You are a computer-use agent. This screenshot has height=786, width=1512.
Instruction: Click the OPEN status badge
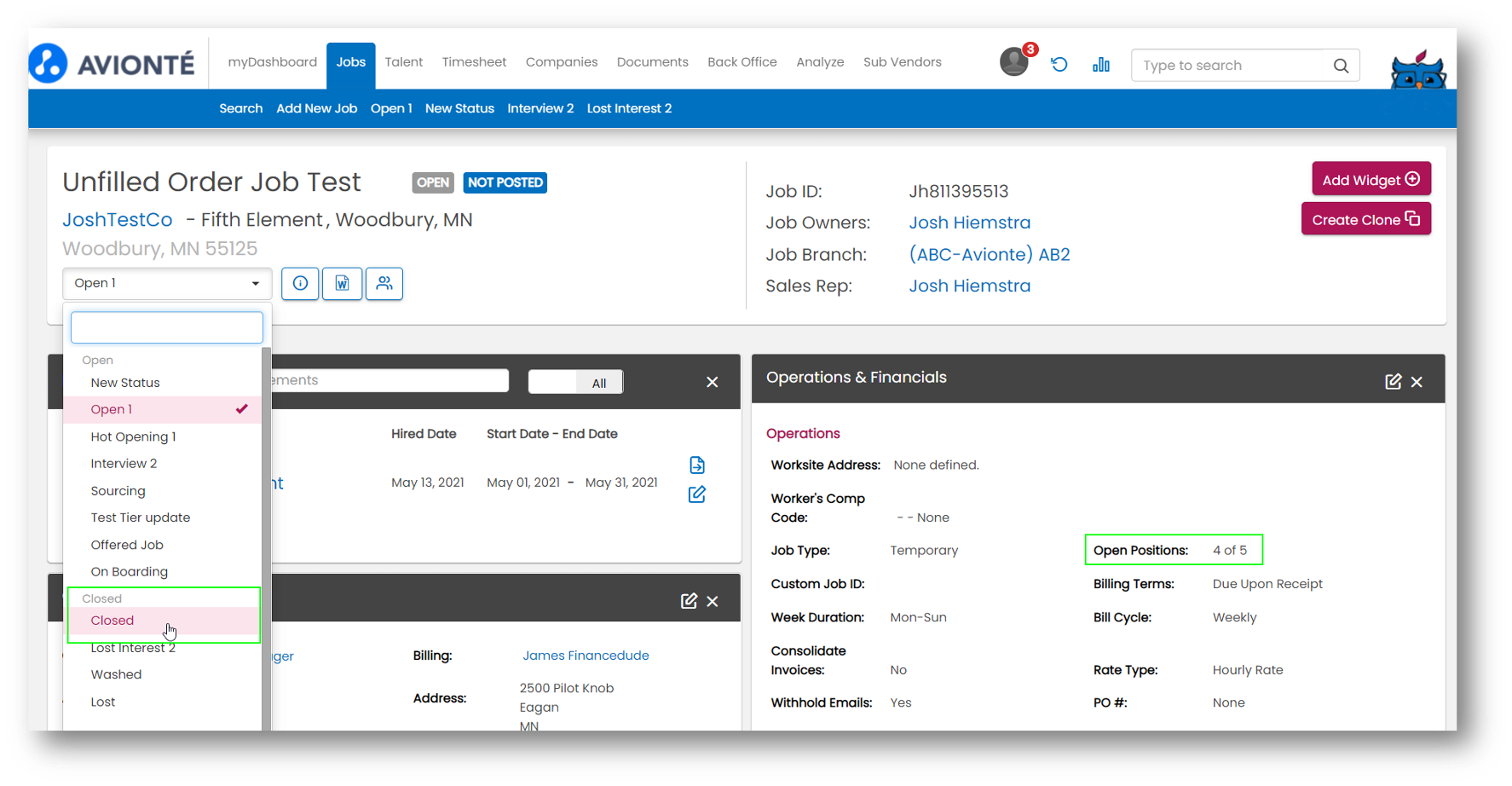[433, 182]
